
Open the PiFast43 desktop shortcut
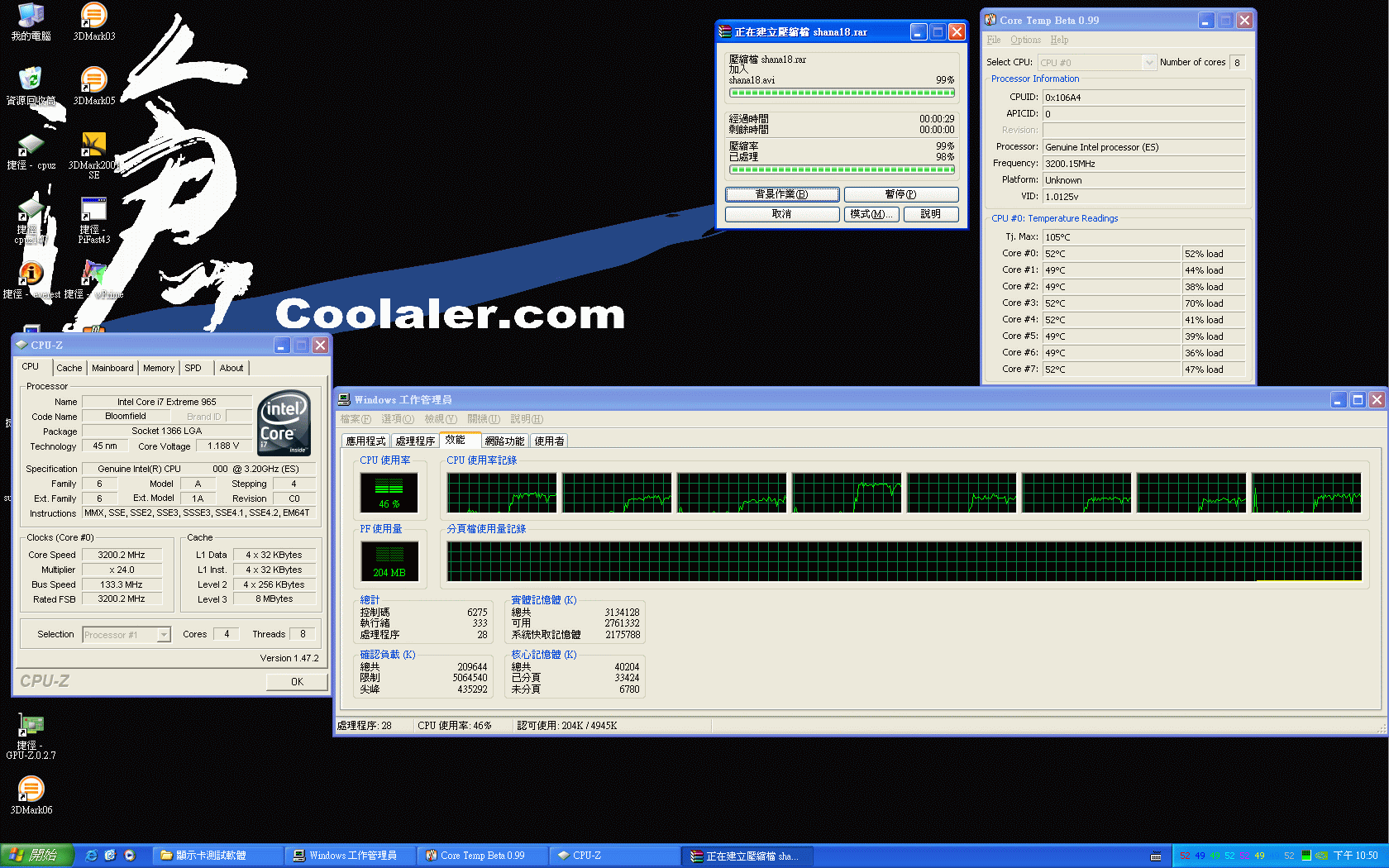(94, 220)
